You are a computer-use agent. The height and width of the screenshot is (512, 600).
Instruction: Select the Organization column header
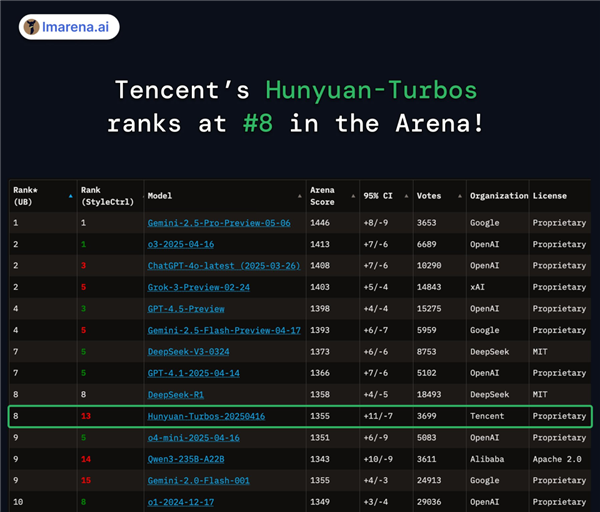click(x=499, y=196)
